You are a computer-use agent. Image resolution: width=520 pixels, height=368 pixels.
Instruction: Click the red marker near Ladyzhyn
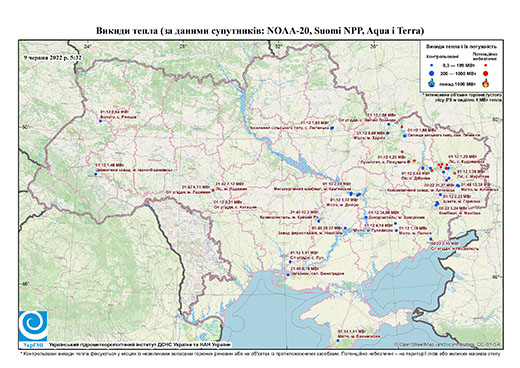(x=213, y=190)
